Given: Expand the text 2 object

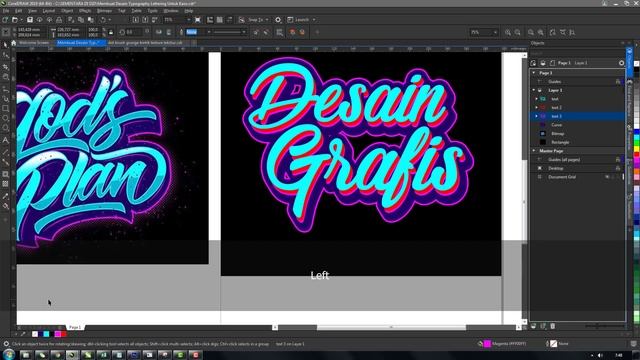Looking at the screenshot, I should coord(536,107).
